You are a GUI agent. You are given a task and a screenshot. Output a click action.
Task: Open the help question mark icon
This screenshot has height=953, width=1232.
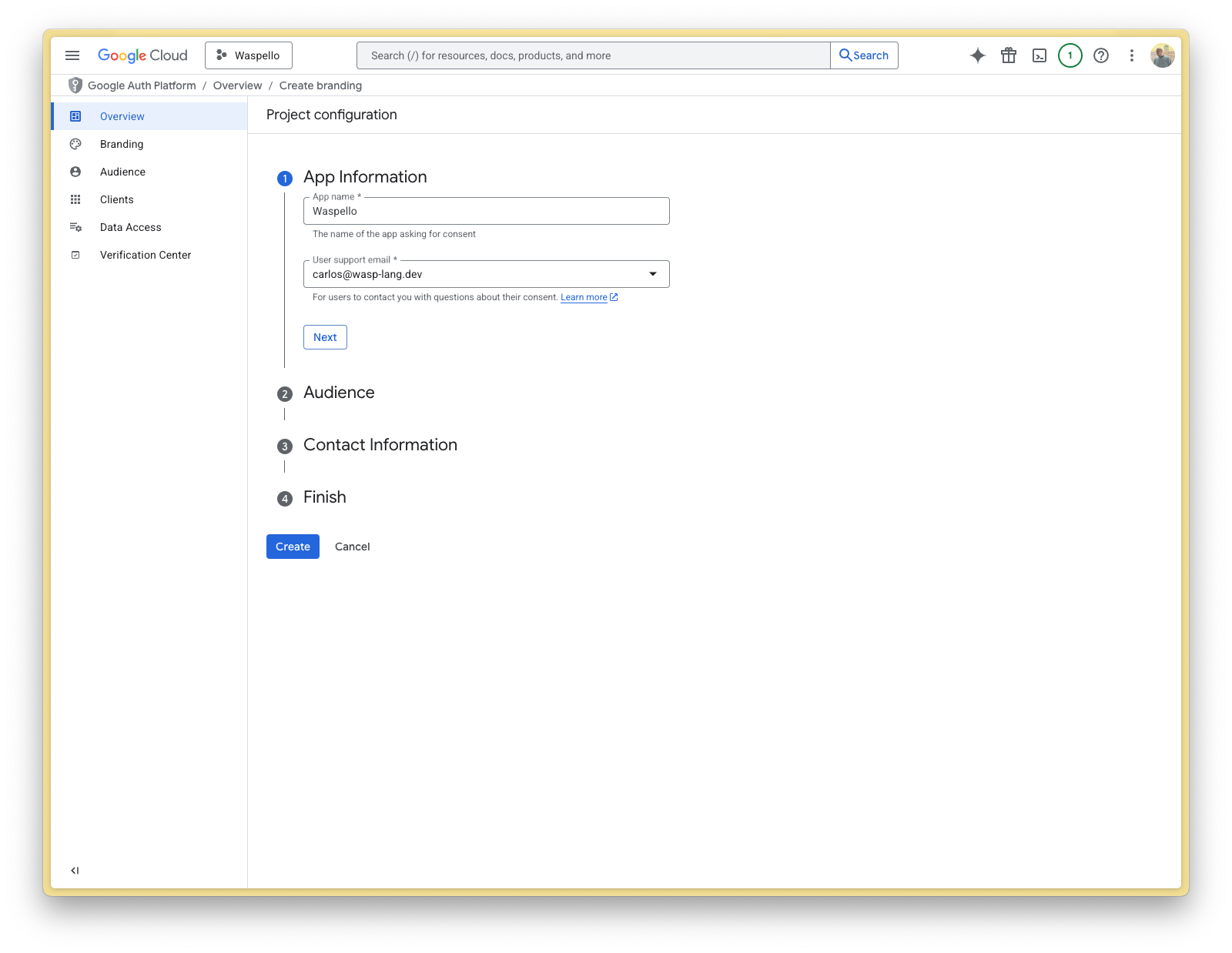coord(1100,55)
